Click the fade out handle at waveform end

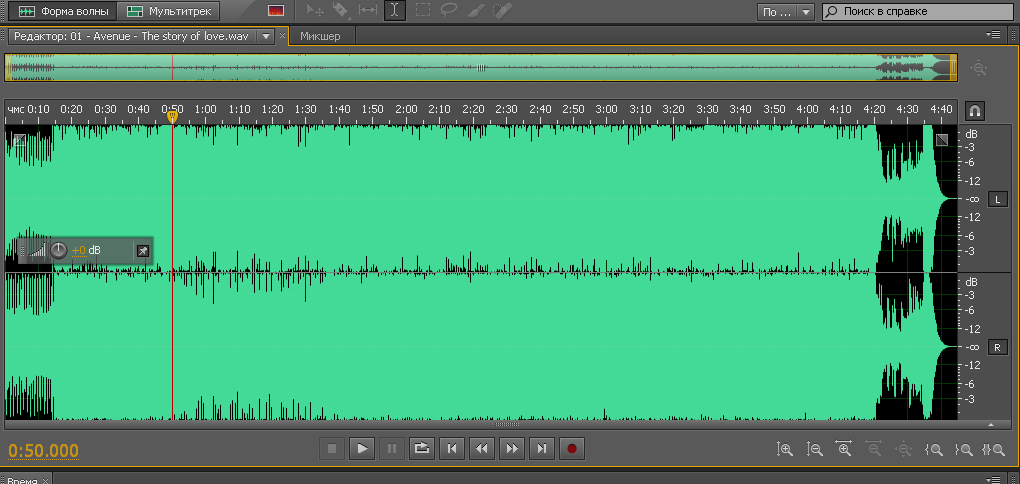[x=942, y=140]
